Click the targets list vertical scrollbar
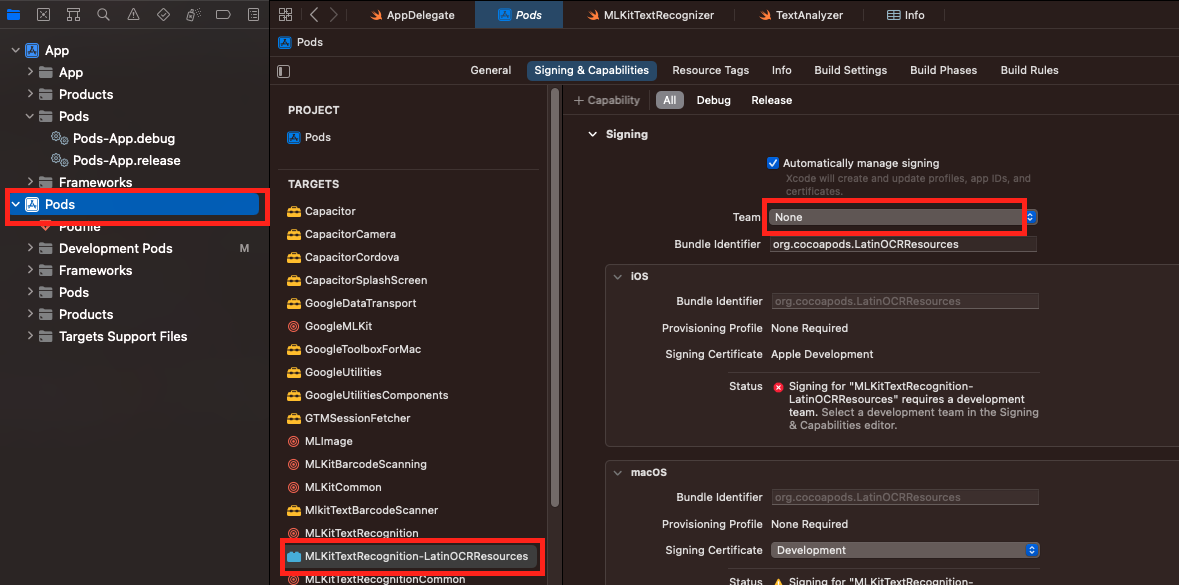1179x585 pixels. click(555, 297)
